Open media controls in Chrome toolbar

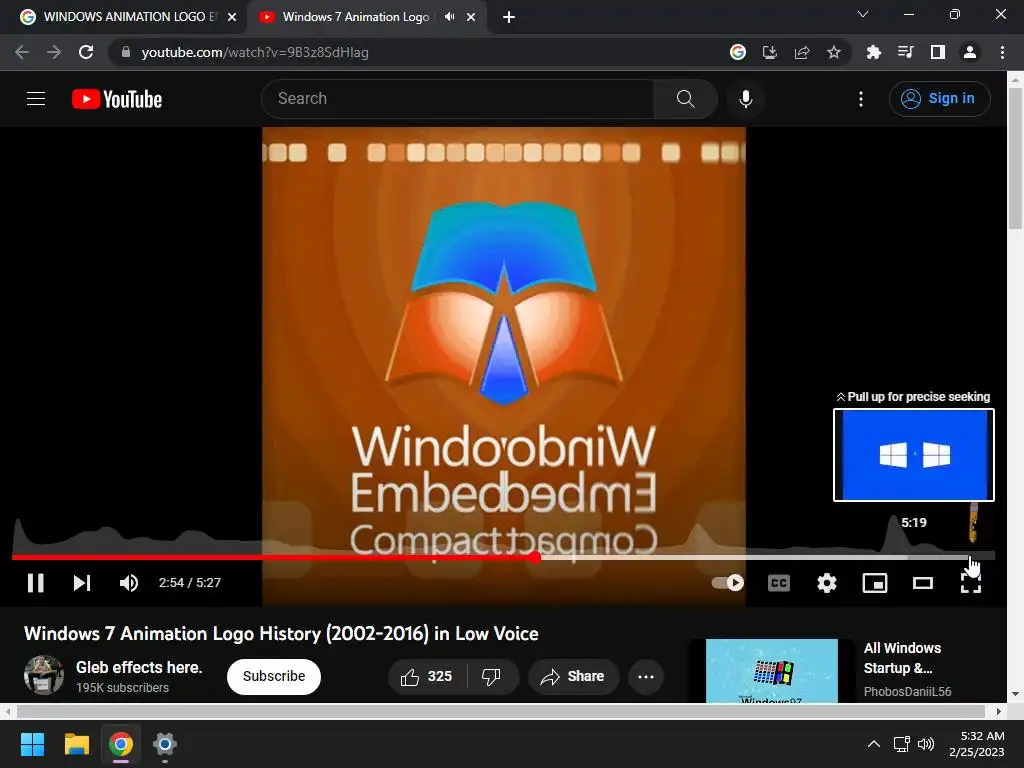905,52
